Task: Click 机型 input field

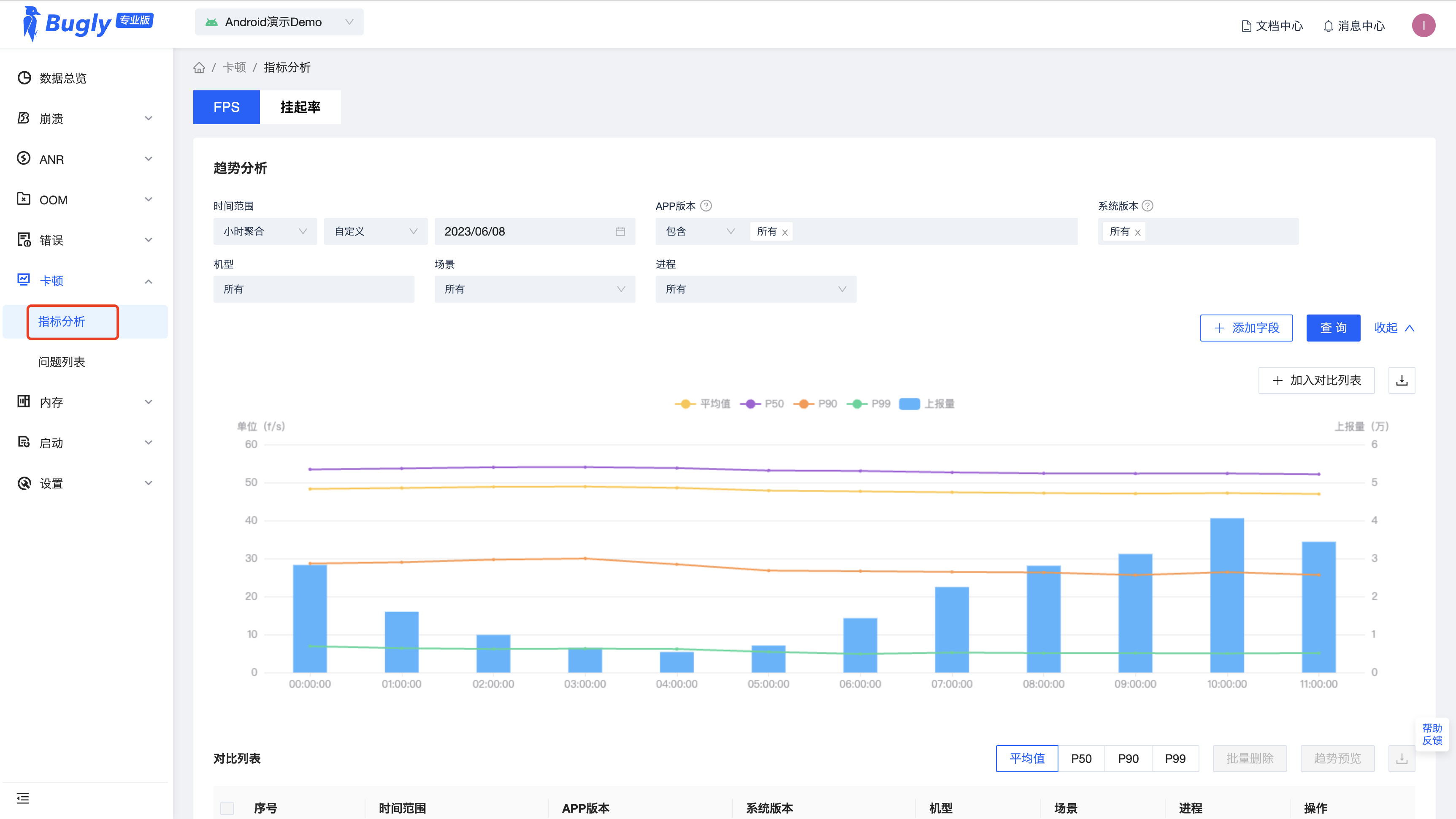Action: 314,289
